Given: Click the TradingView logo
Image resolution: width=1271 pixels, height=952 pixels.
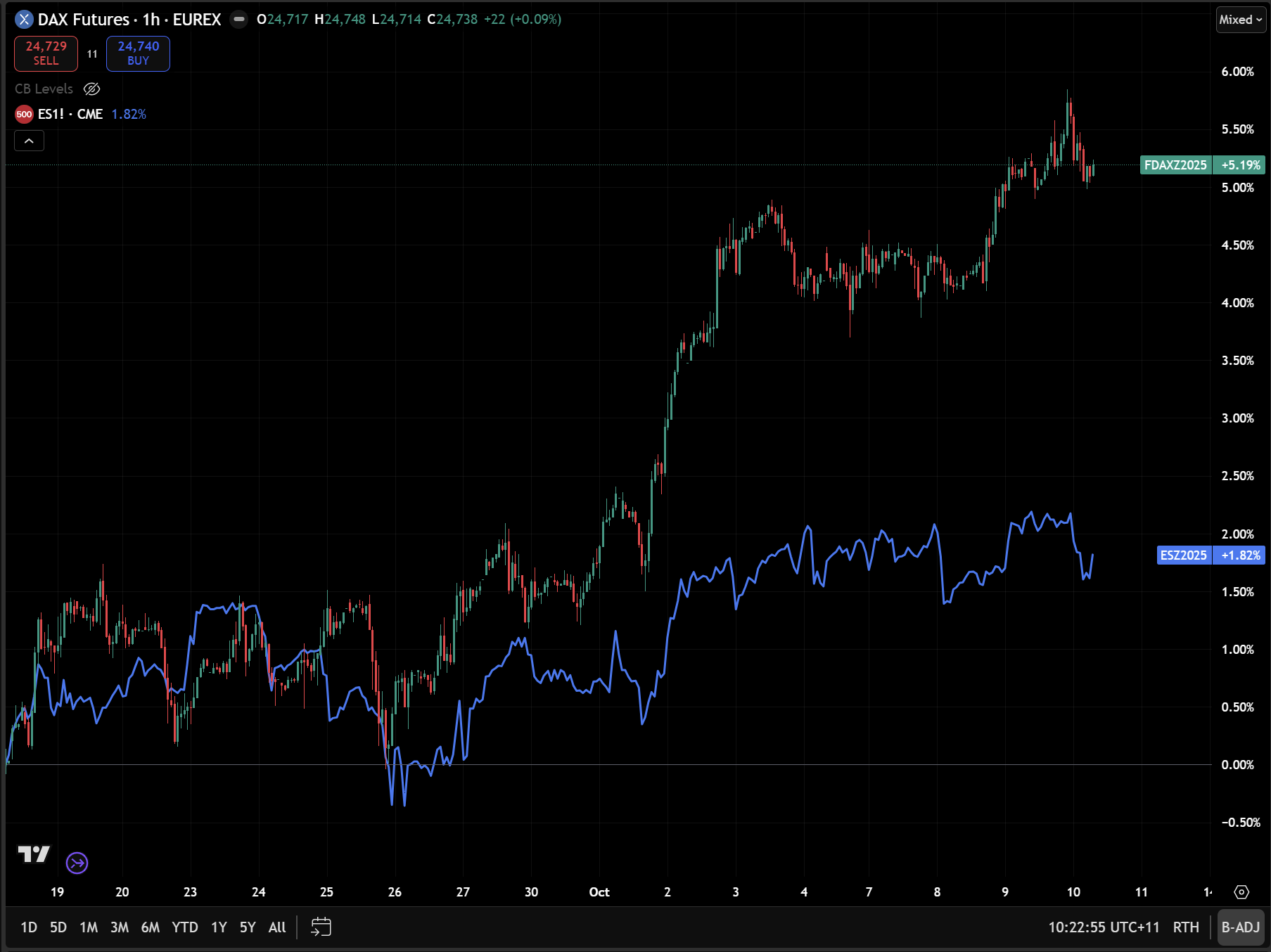Looking at the screenshot, I should (x=34, y=854).
